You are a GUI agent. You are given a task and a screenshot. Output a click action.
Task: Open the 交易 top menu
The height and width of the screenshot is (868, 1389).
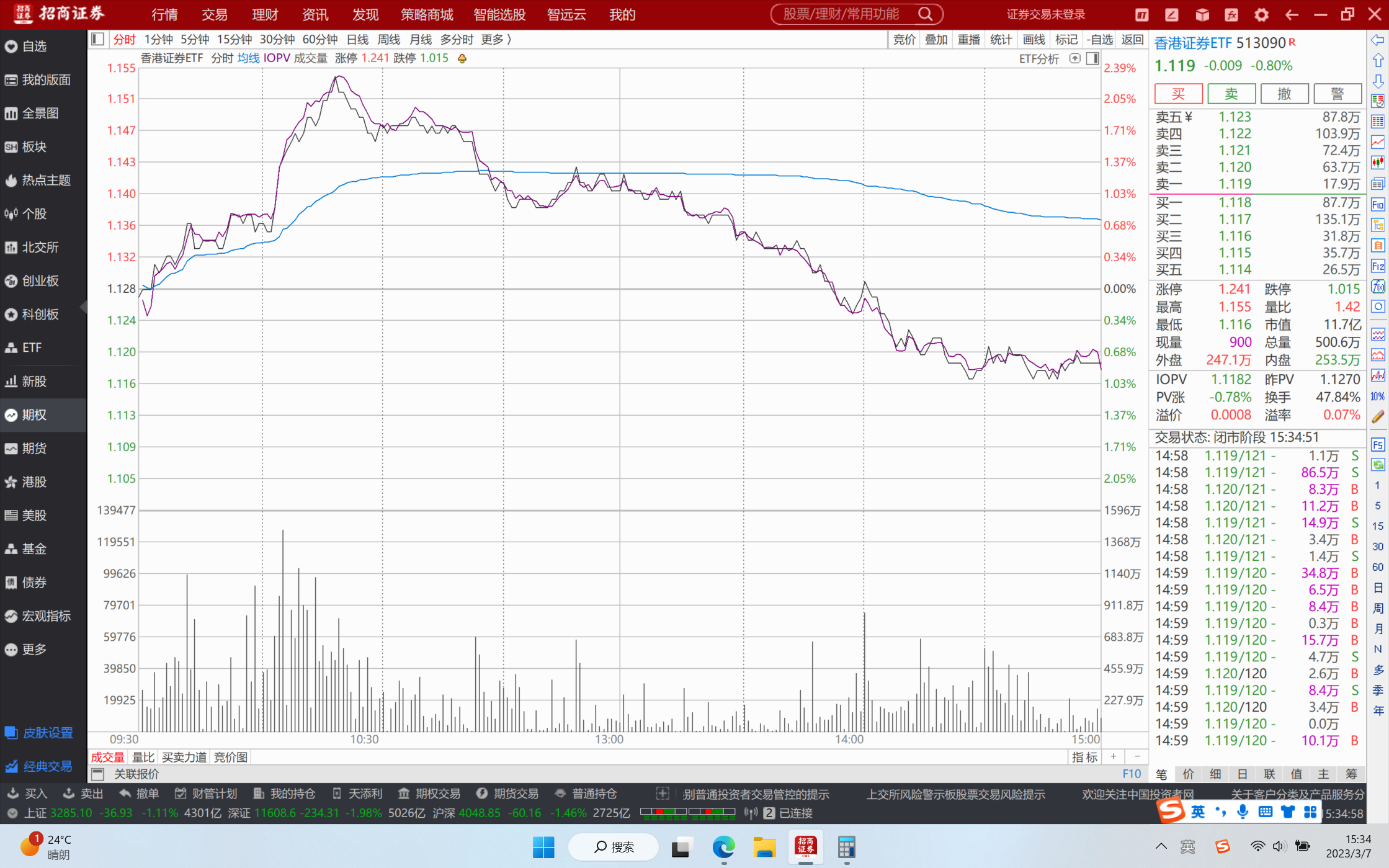[x=214, y=15]
